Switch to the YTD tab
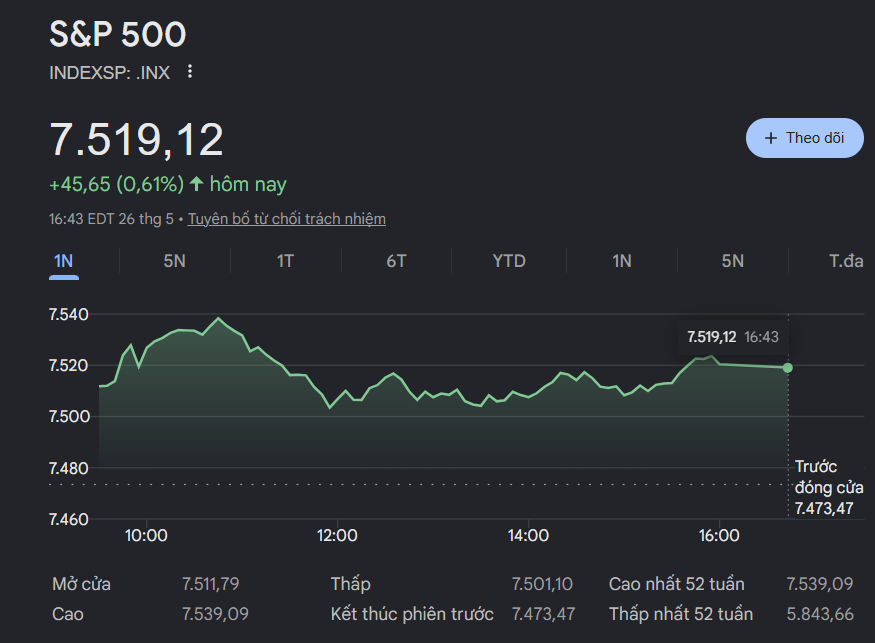The image size is (875, 643). point(509,261)
